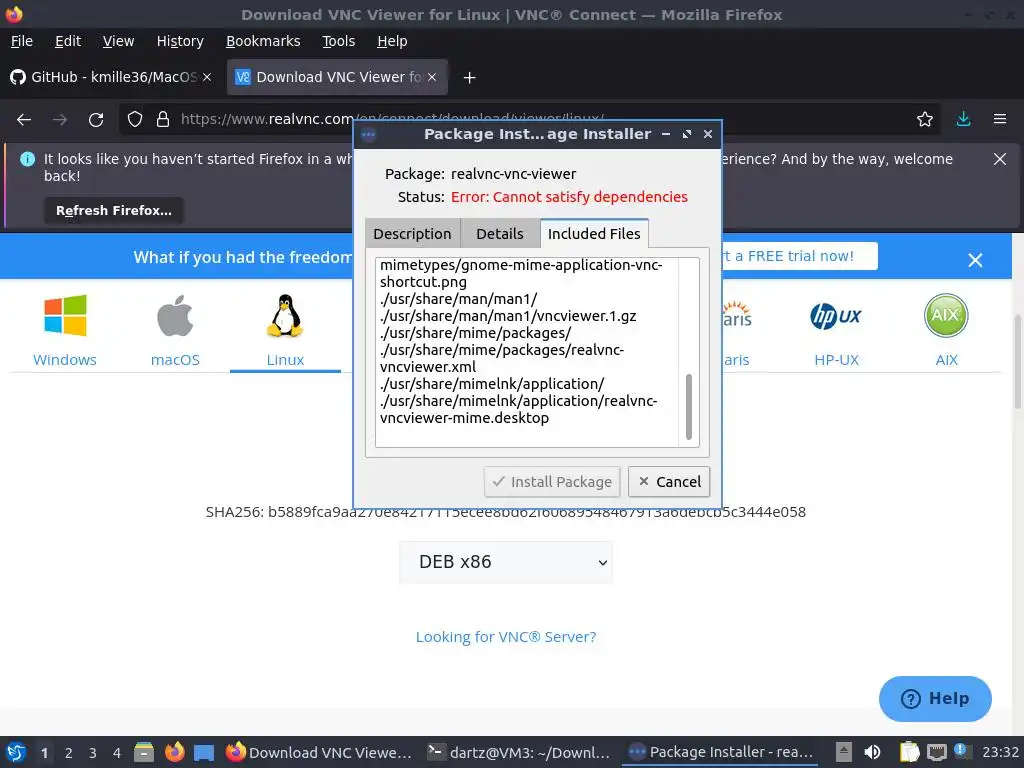The width and height of the screenshot is (1024, 768).
Task: Cancel the Package Installer dialog
Action: pos(669,482)
